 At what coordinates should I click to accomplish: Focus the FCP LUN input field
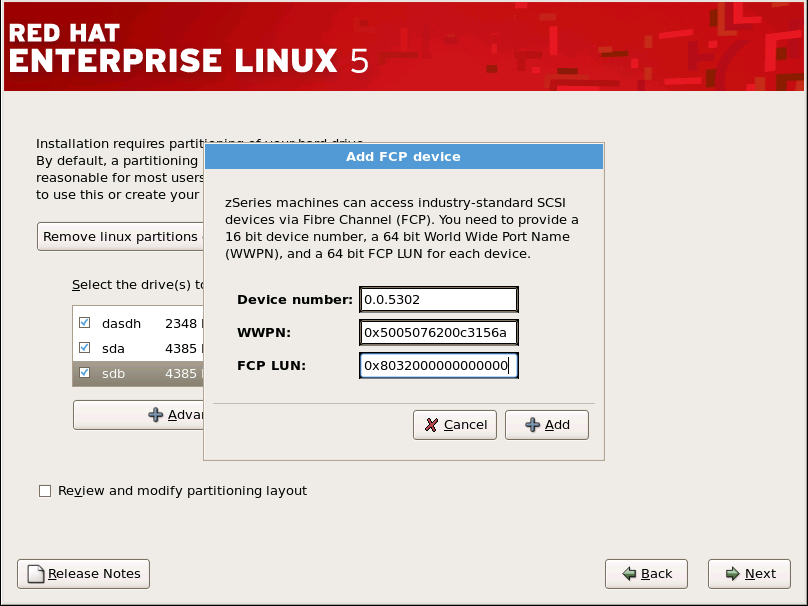click(437, 365)
